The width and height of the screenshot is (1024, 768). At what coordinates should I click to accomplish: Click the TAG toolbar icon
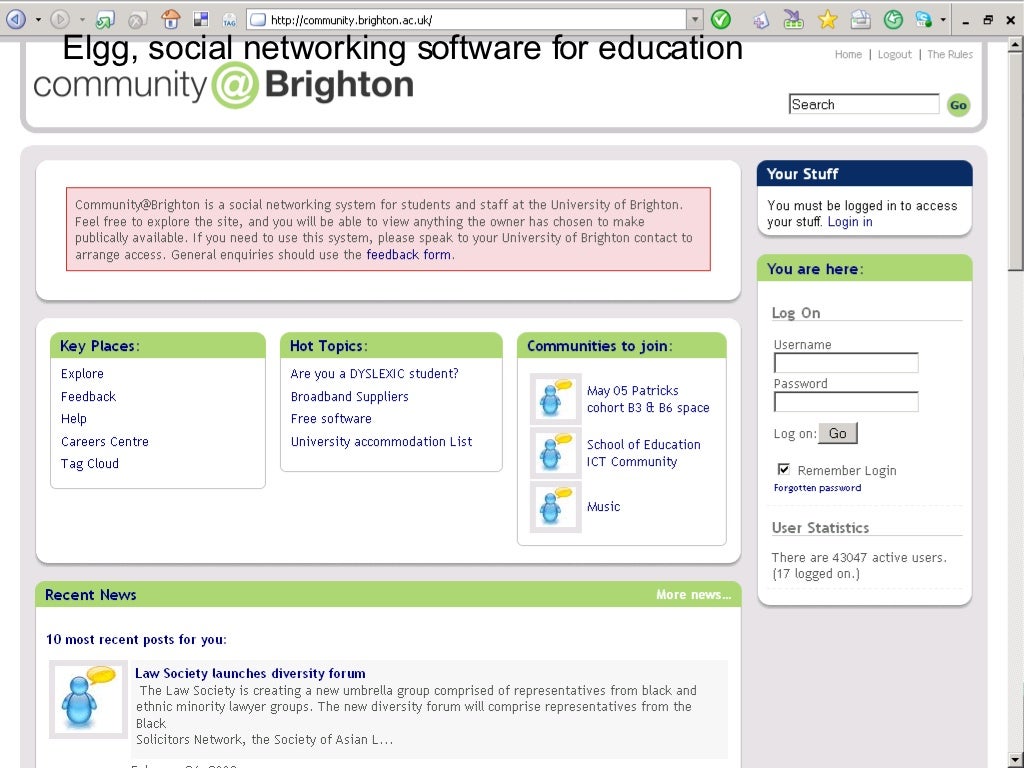(229, 20)
